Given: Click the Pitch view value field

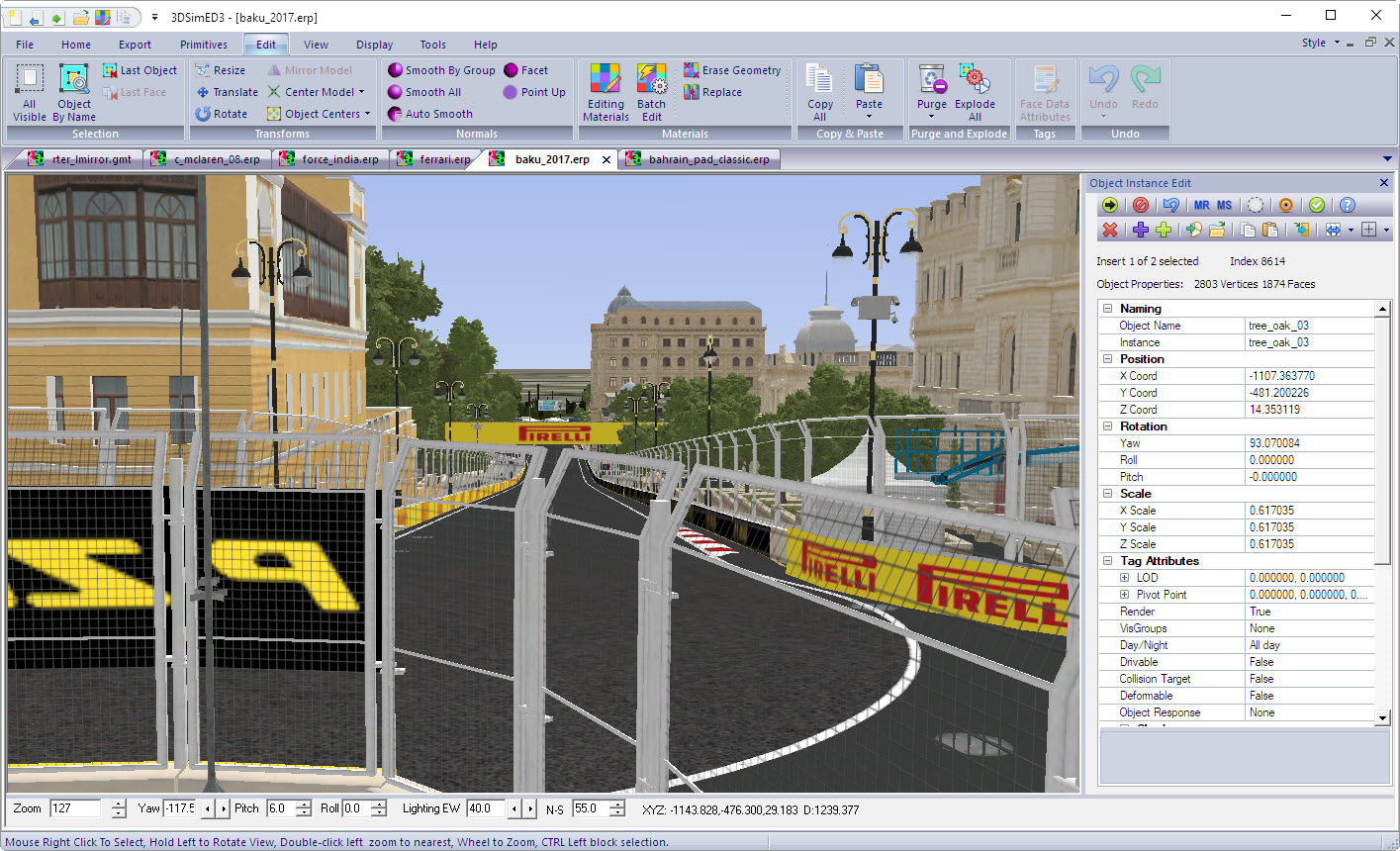Looking at the screenshot, I should [x=279, y=808].
